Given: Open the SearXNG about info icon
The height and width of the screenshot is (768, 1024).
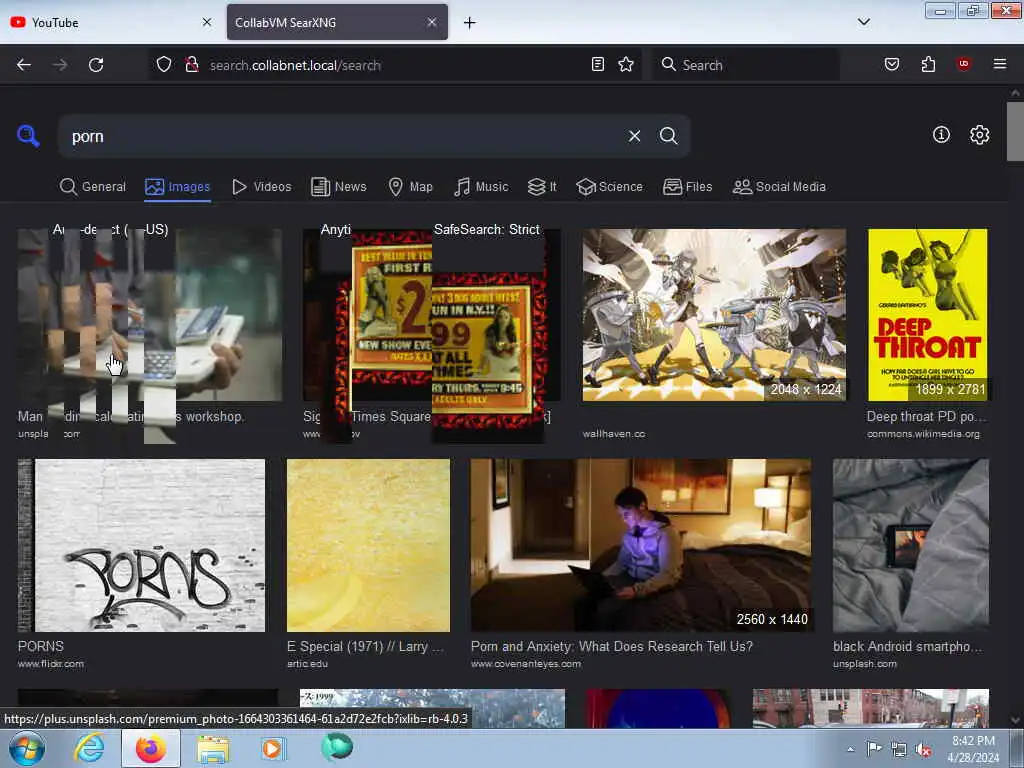Looking at the screenshot, I should (x=941, y=135).
